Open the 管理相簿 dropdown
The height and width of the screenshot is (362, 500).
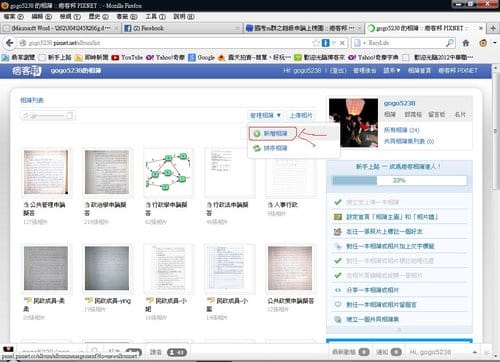coord(265,115)
